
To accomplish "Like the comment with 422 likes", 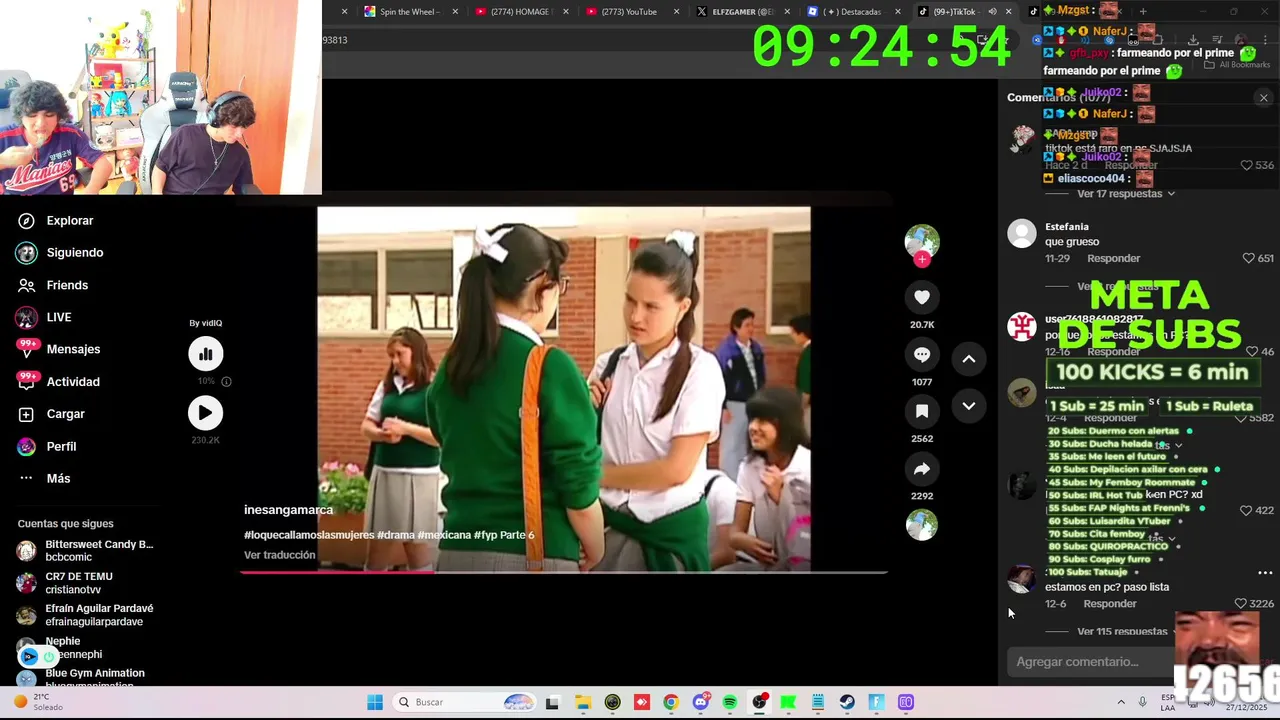I will coord(1257,510).
